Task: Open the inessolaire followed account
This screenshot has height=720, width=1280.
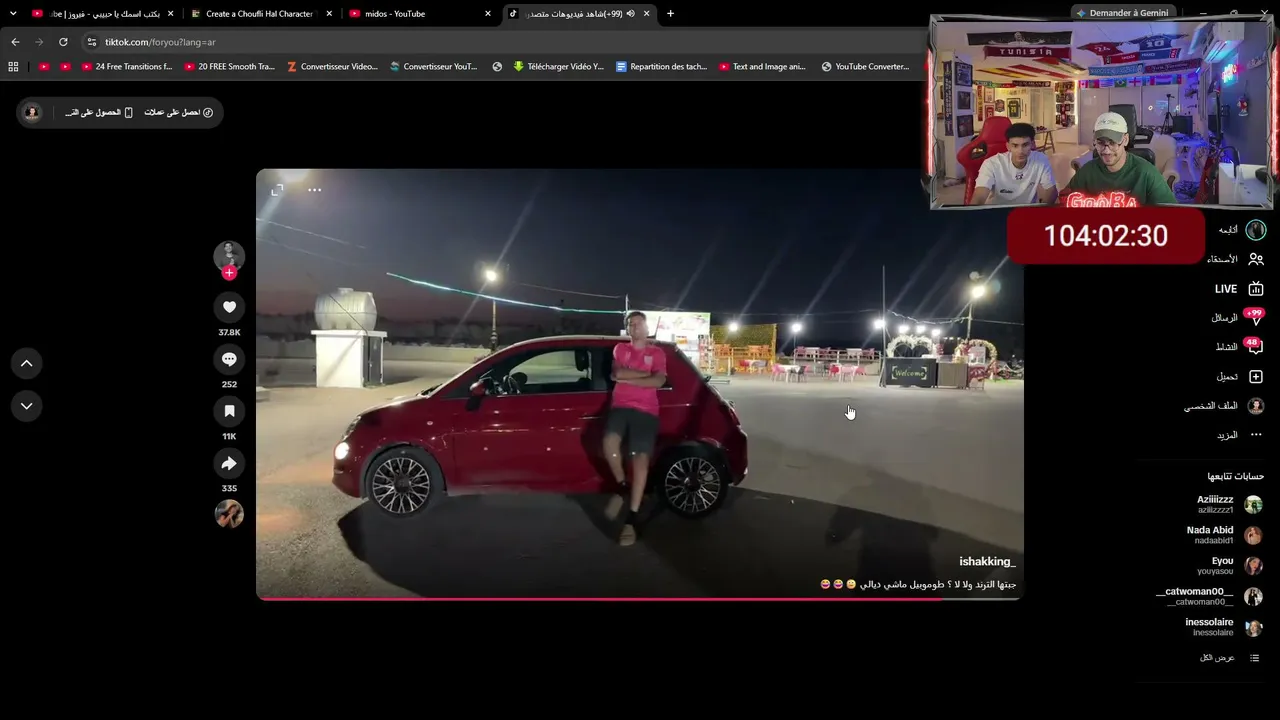Action: [x=1223, y=627]
